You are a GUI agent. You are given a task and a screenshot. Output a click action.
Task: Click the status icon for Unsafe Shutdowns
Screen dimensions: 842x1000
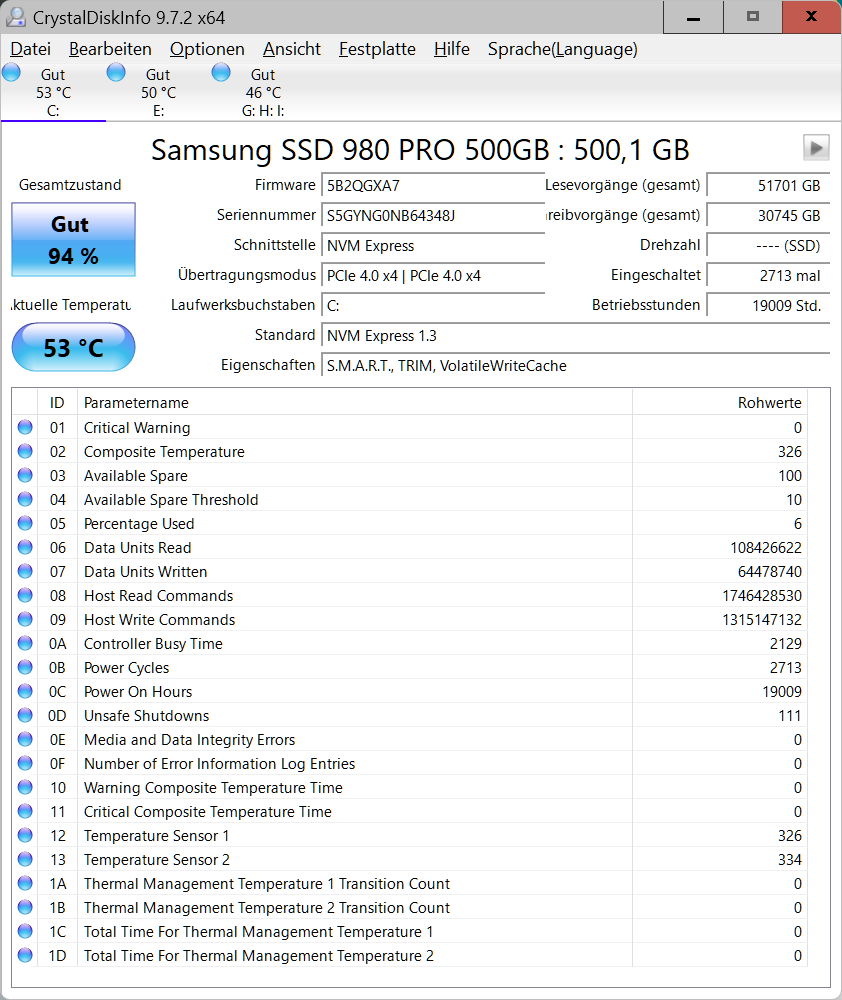(25, 716)
